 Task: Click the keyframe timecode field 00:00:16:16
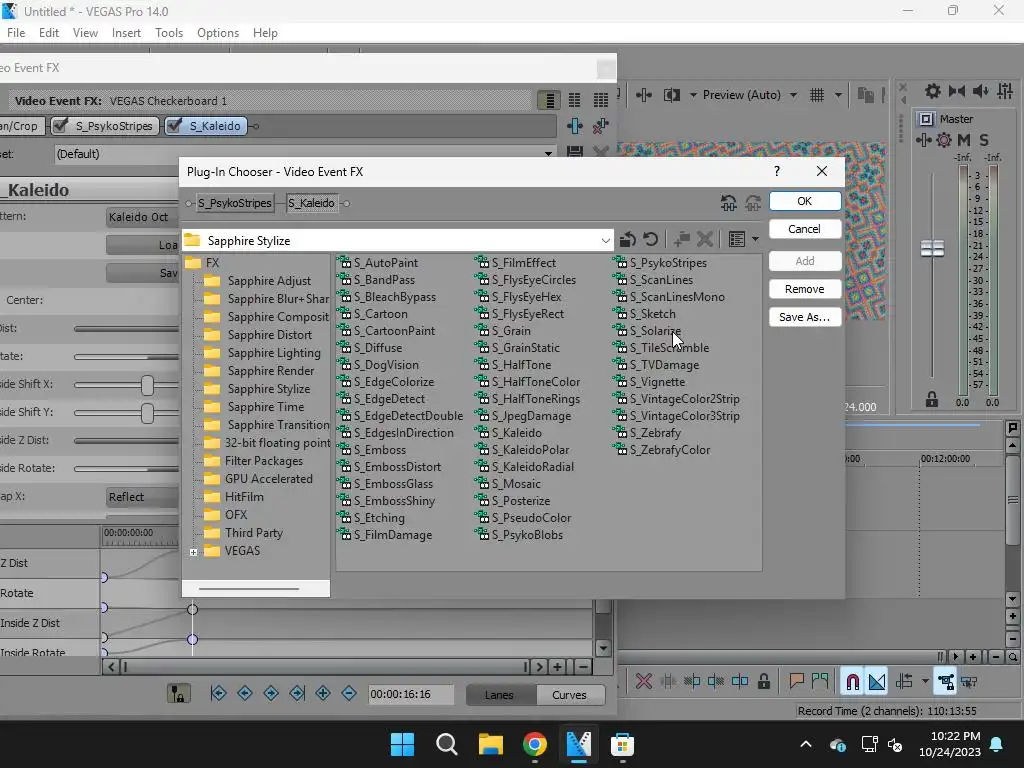coord(411,695)
